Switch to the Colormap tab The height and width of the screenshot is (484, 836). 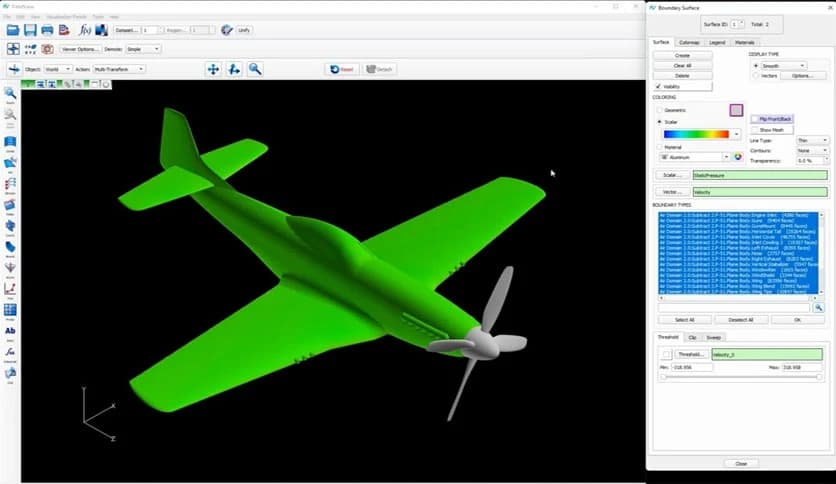click(x=689, y=42)
